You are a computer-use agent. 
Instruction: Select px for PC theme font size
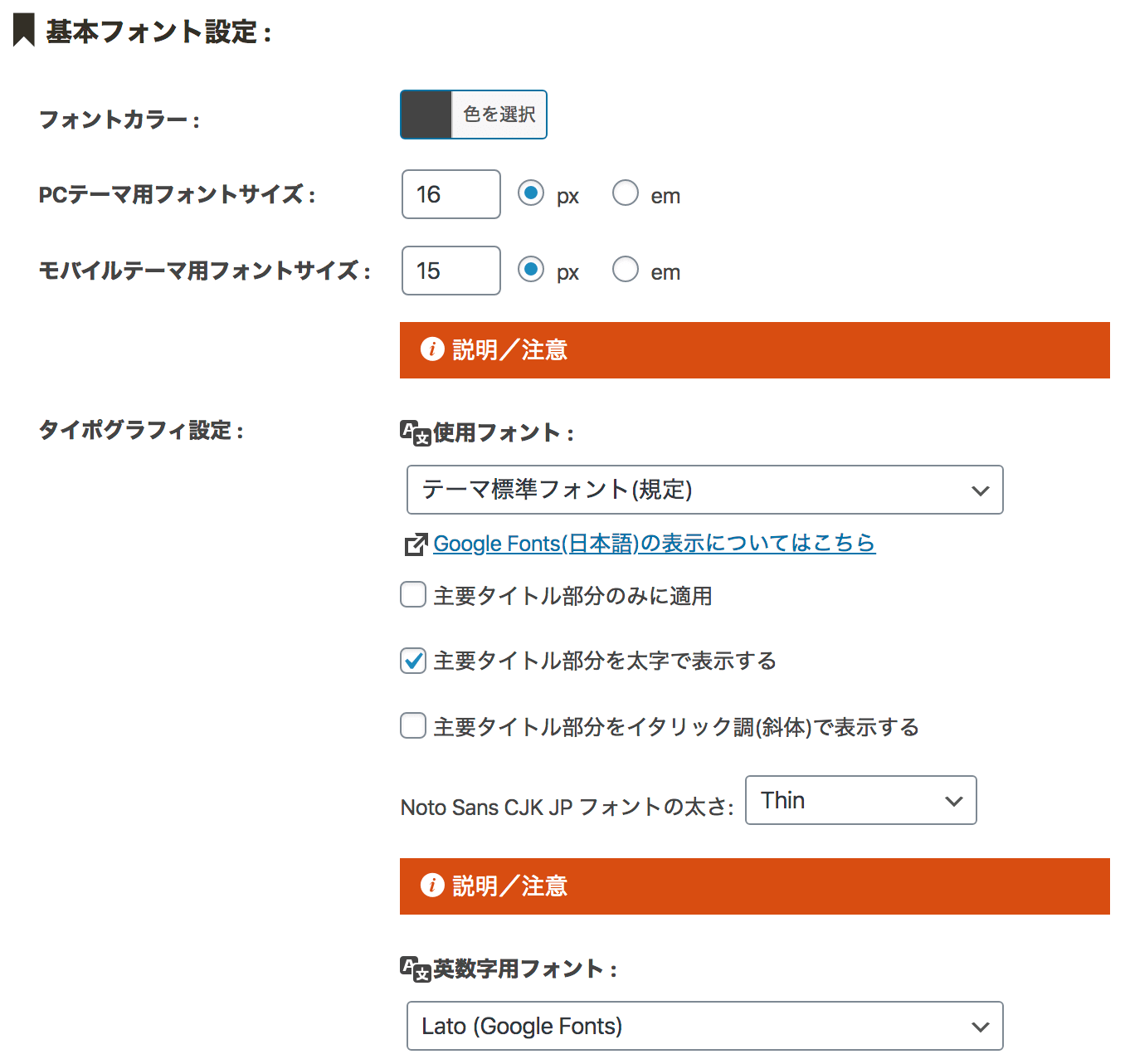(x=531, y=193)
